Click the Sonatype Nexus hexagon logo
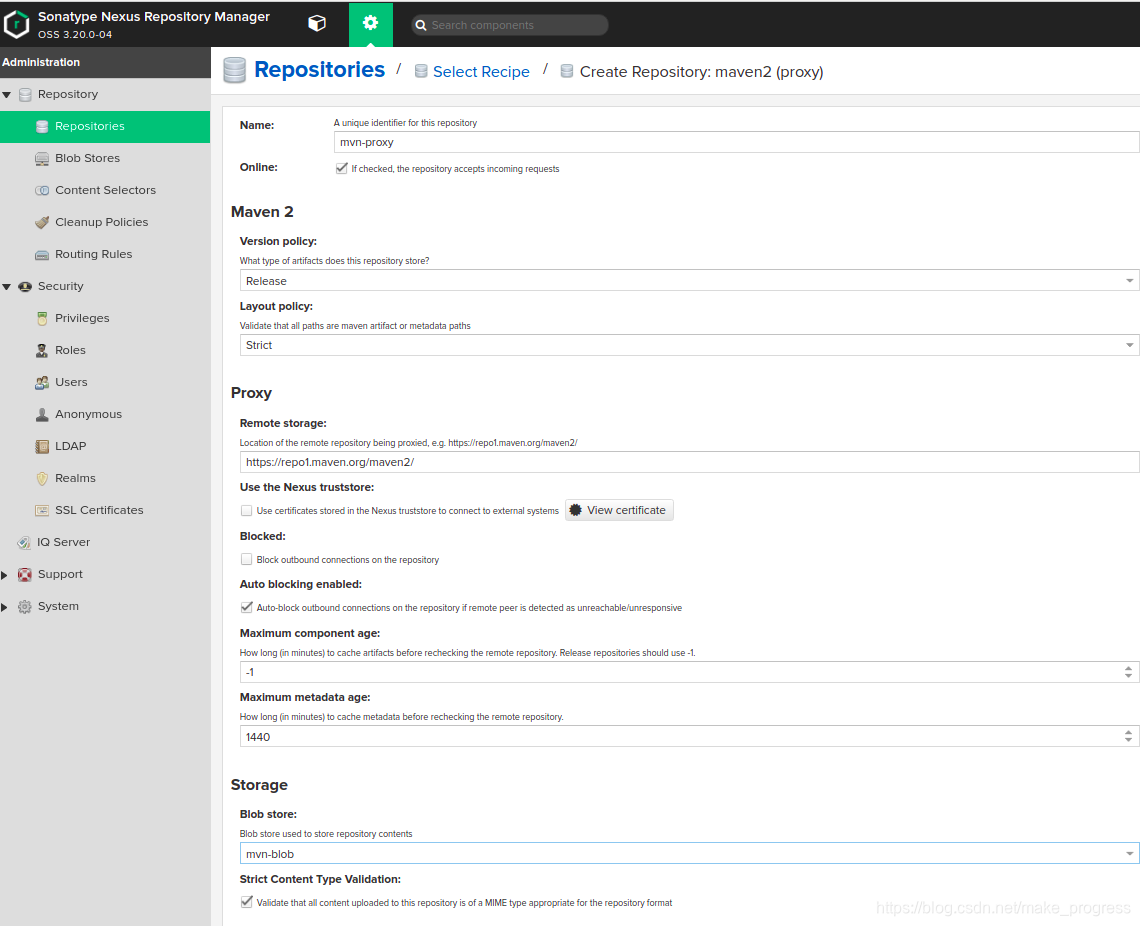This screenshot has width=1140, height=926. [16, 24]
